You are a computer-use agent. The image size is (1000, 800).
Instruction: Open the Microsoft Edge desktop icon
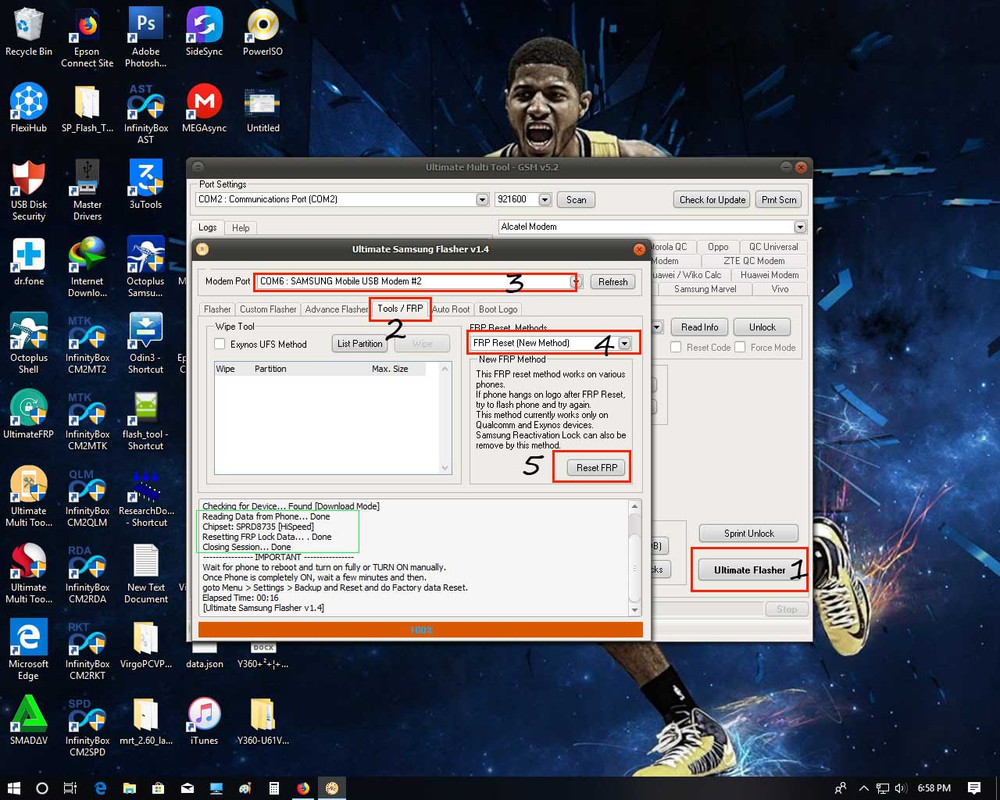point(29,649)
